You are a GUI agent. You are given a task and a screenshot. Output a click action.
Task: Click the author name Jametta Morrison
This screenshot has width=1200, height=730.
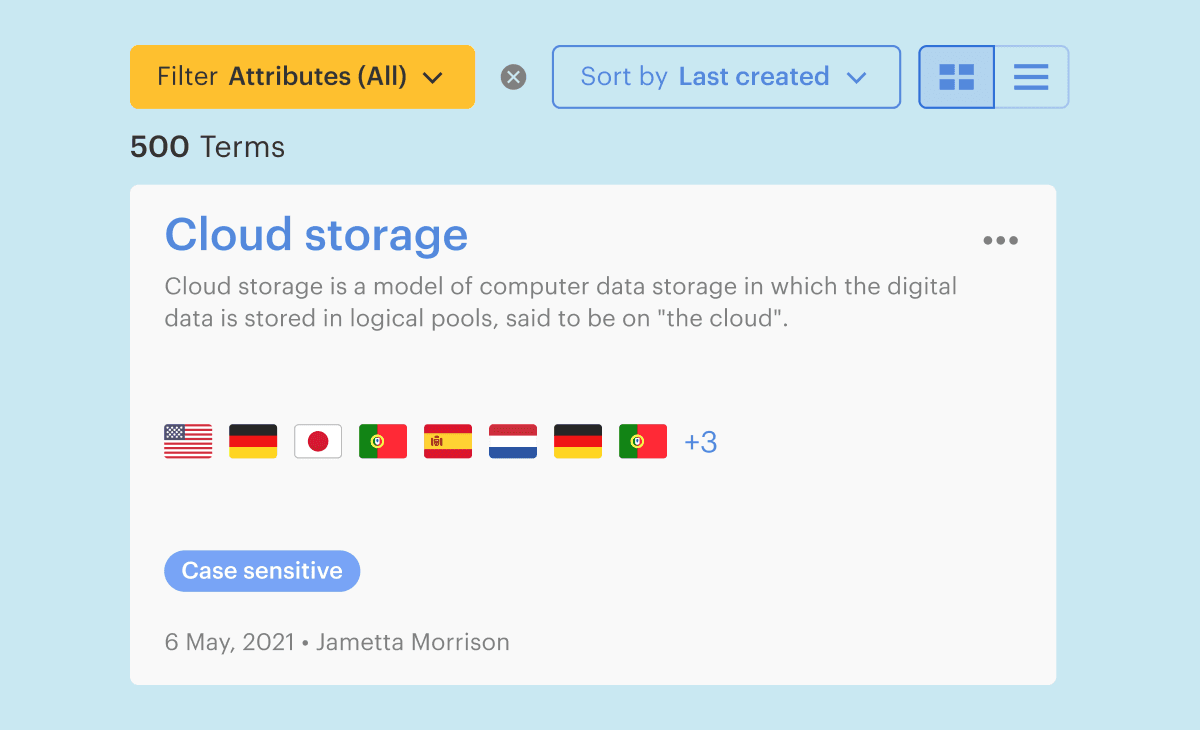[x=412, y=642]
